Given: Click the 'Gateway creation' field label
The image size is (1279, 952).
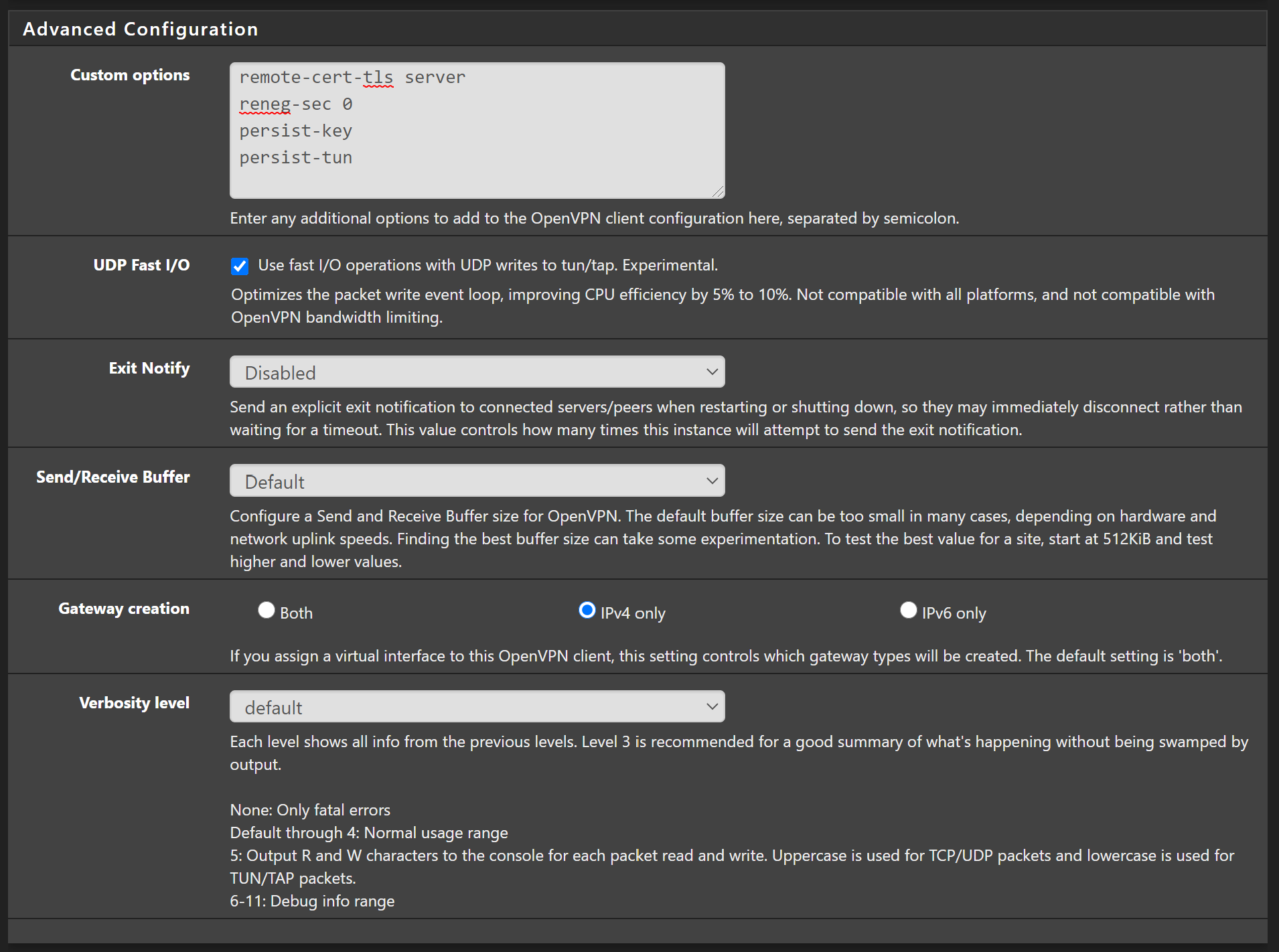Looking at the screenshot, I should coord(124,609).
